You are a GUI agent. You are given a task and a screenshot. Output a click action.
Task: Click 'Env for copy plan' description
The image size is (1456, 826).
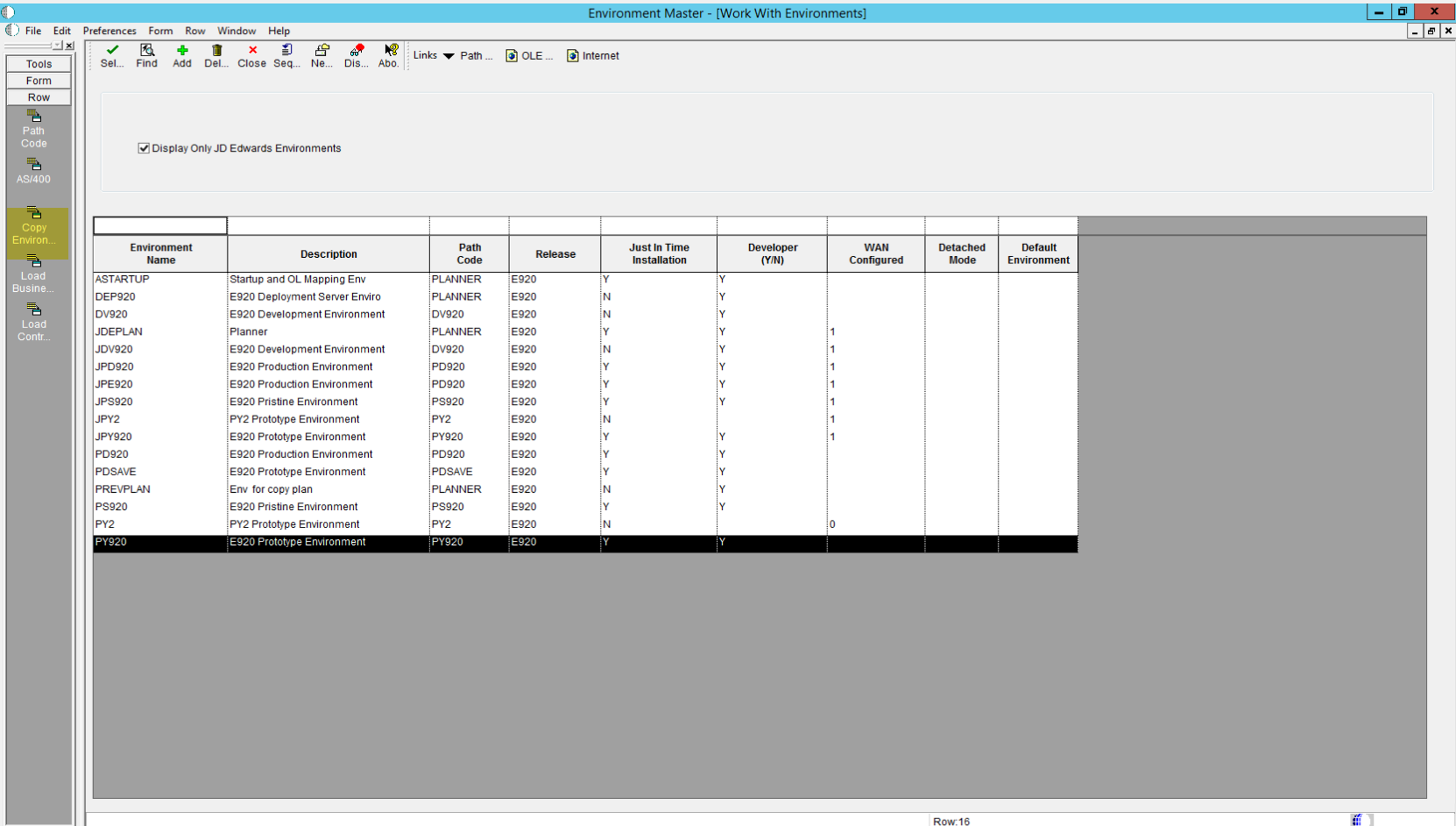[271, 489]
